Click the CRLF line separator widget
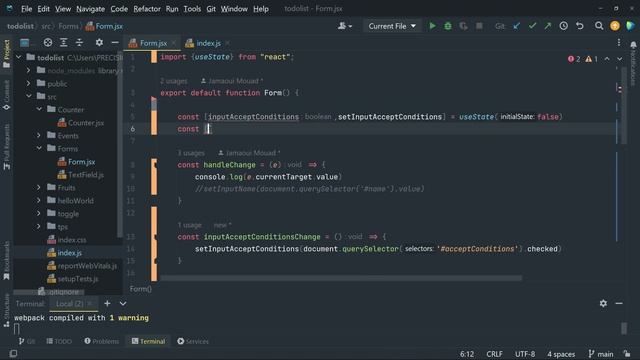Viewport: 640px width, 360px height. (x=494, y=354)
